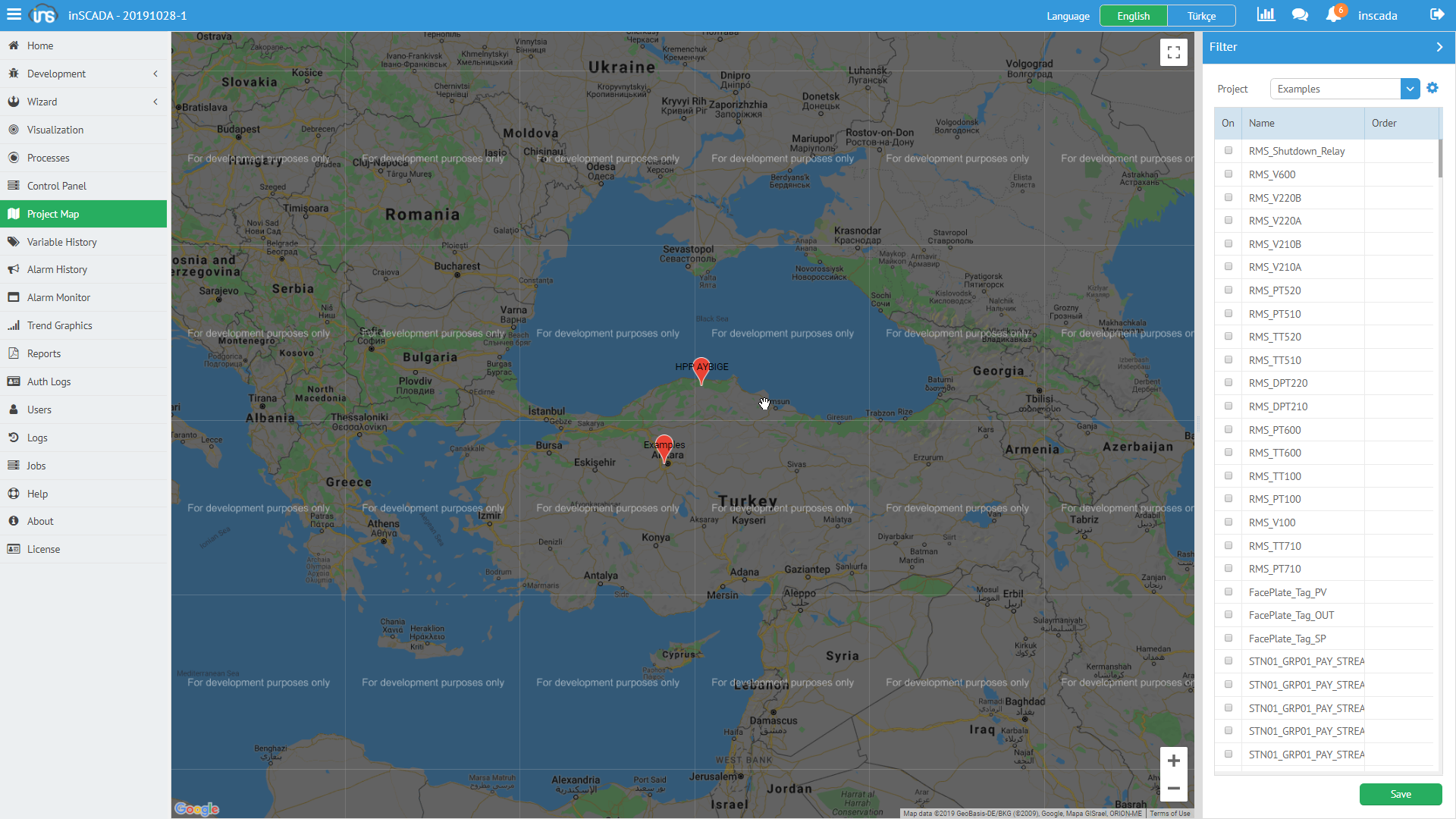Click the On column header

pos(1228,123)
